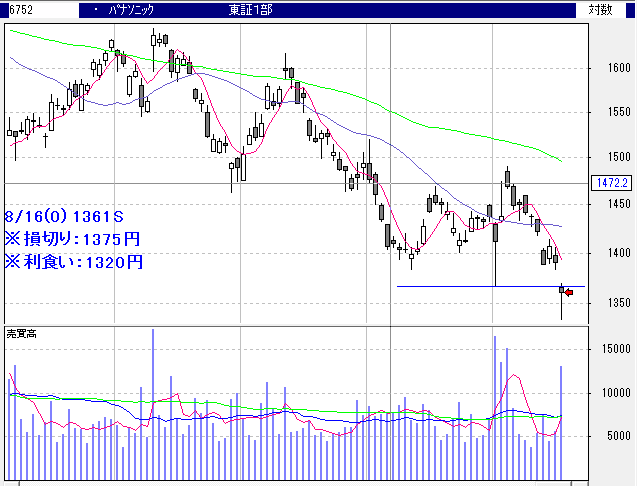Click the 損切り:1375円 stop-loss note
This screenshot has width=637, height=486.
click(x=74, y=239)
